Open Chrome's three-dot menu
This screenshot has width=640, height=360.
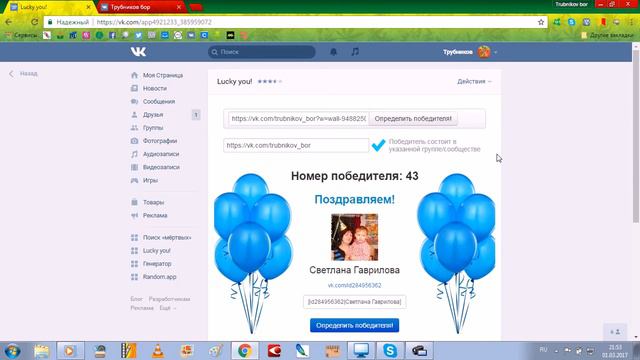pos(631,22)
